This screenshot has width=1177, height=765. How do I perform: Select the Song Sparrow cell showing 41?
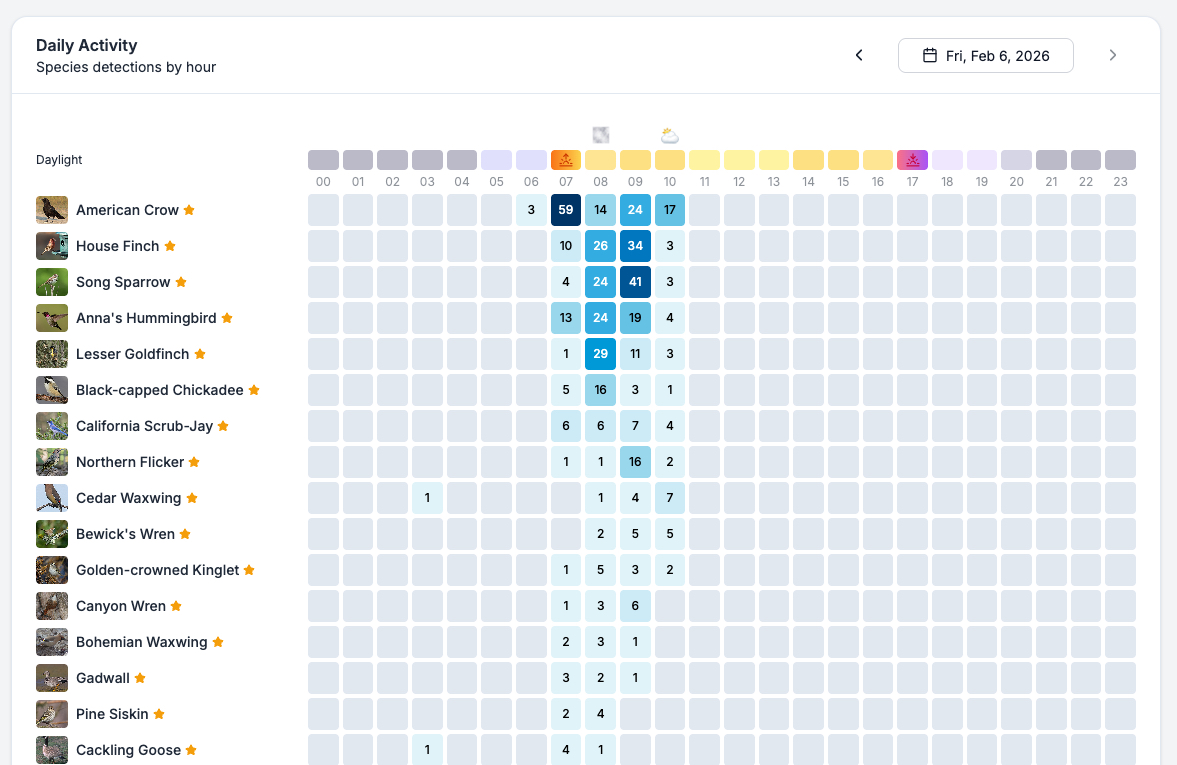pos(635,282)
